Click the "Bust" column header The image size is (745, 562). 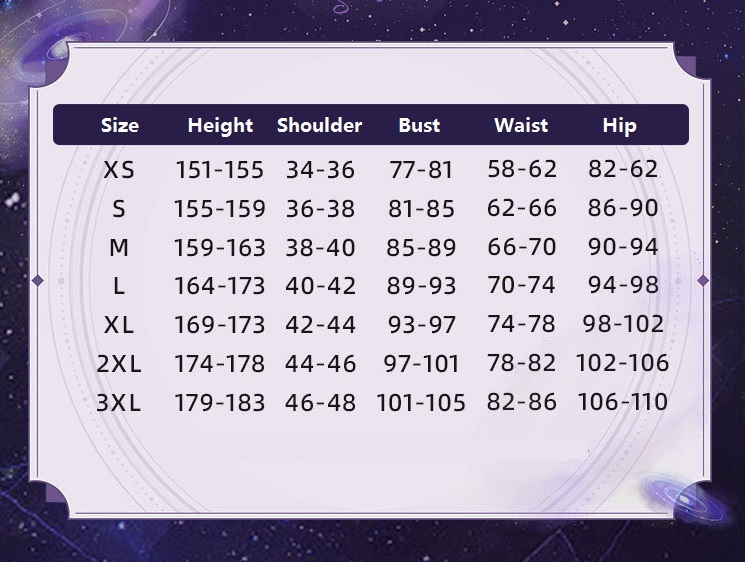coord(419,125)
